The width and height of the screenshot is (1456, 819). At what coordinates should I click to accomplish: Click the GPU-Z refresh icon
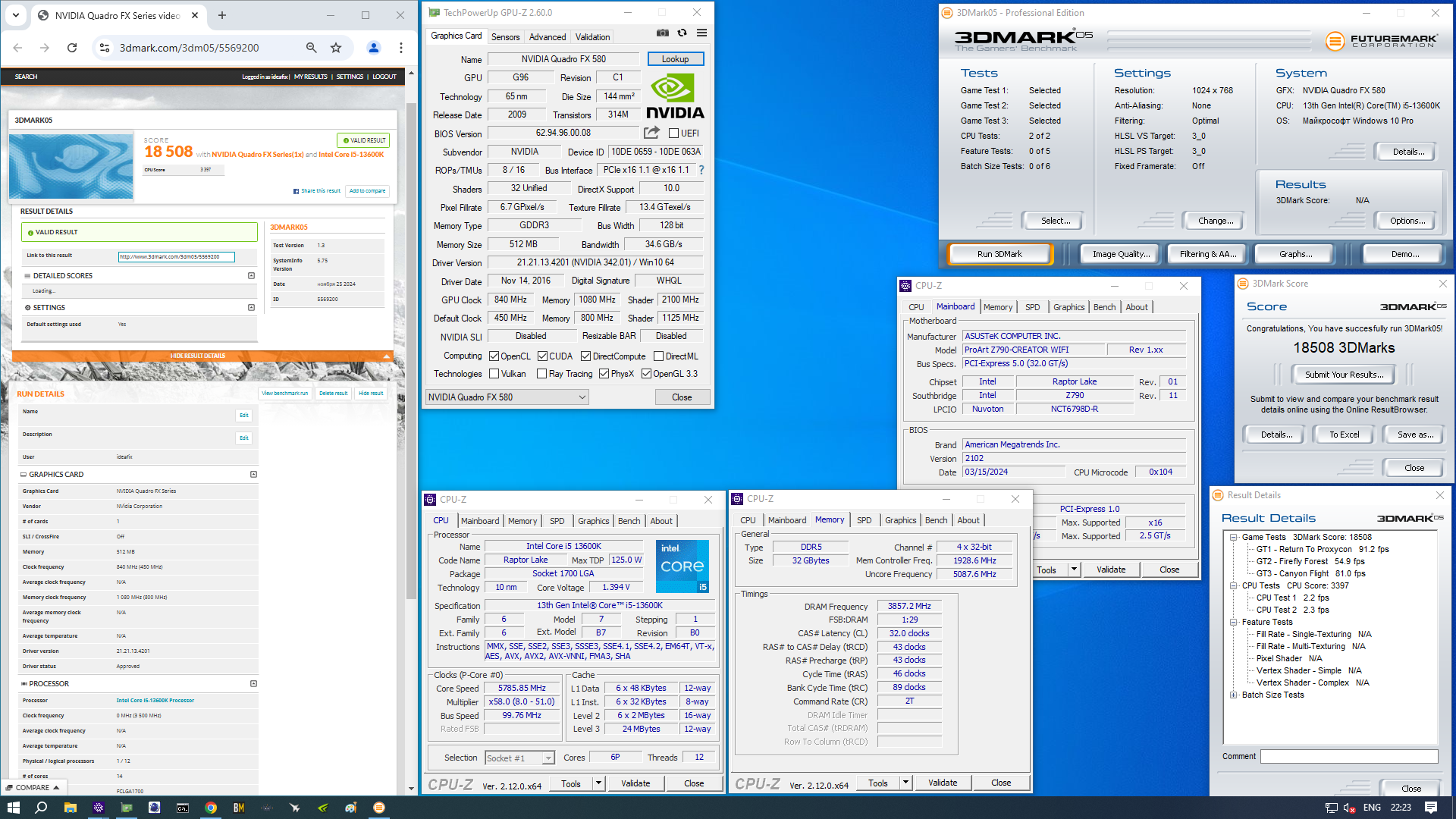pyautogui.click(x=682, y=33)
